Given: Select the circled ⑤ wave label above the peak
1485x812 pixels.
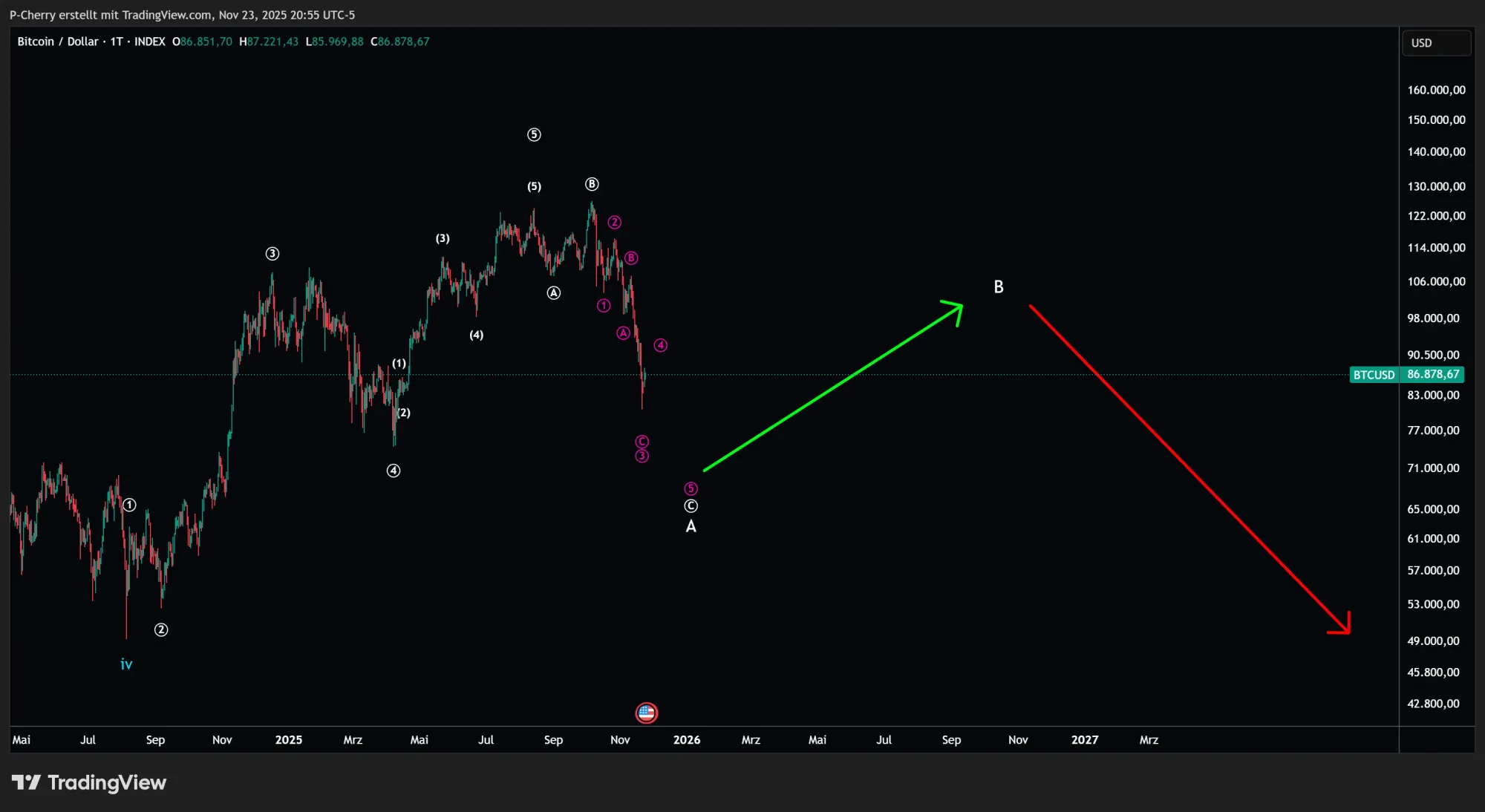Looking at the screenshot, I should tap(534, 134).
